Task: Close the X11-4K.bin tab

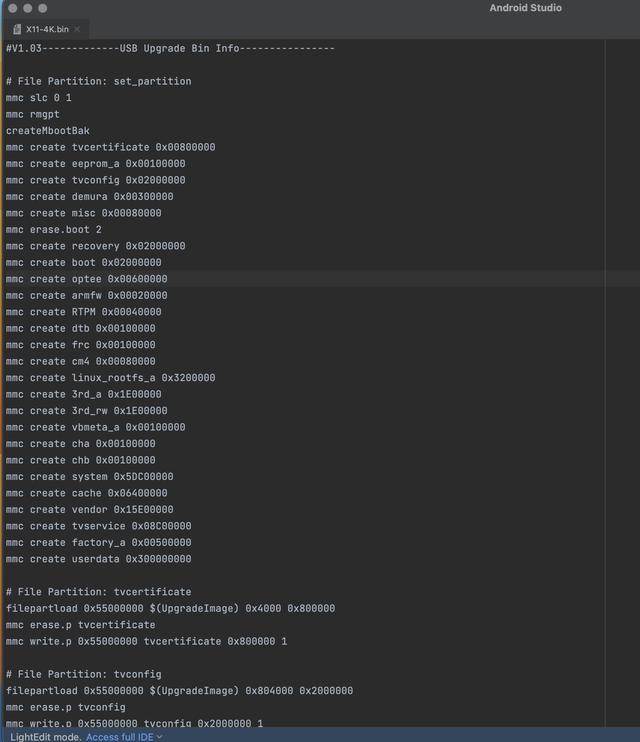Action: click(x=77, y=29)
